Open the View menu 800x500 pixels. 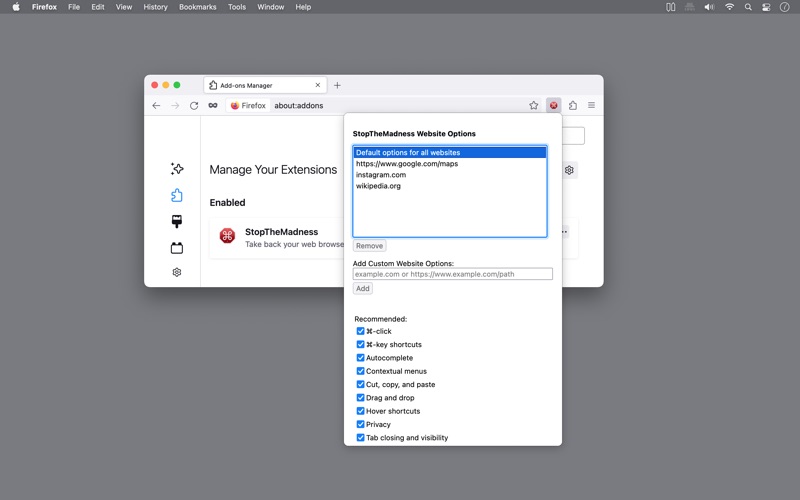click(123, 7)
